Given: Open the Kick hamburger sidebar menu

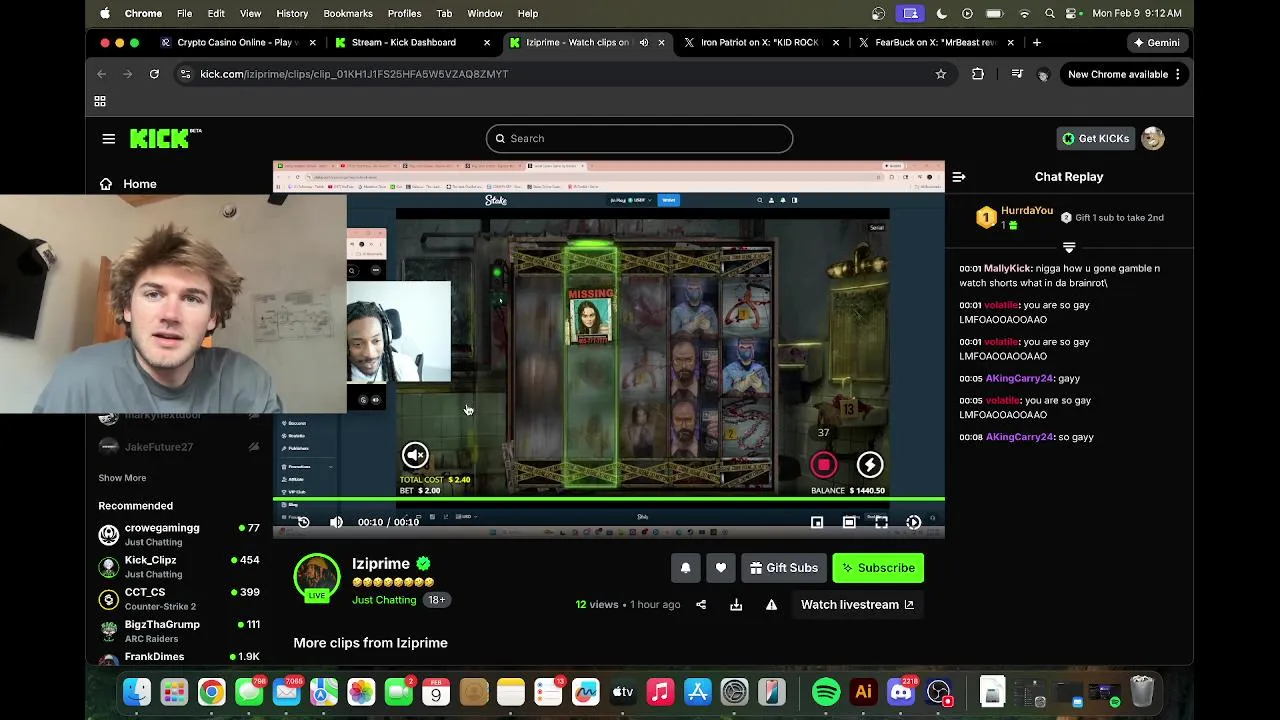Looking at the screenshot, I should coord(109,139).
